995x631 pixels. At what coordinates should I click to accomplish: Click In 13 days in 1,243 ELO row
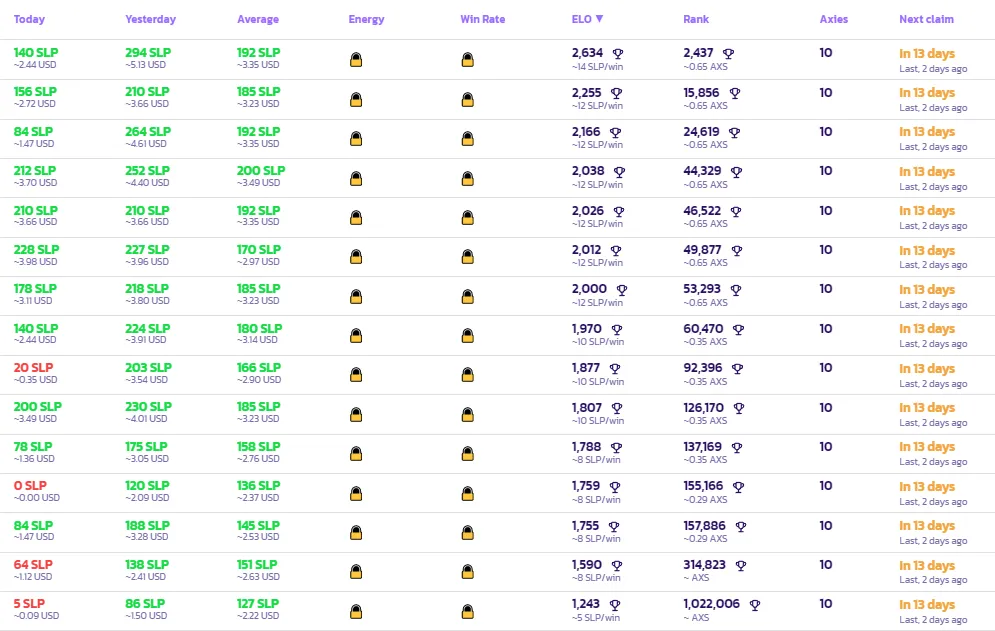[926, 605]
